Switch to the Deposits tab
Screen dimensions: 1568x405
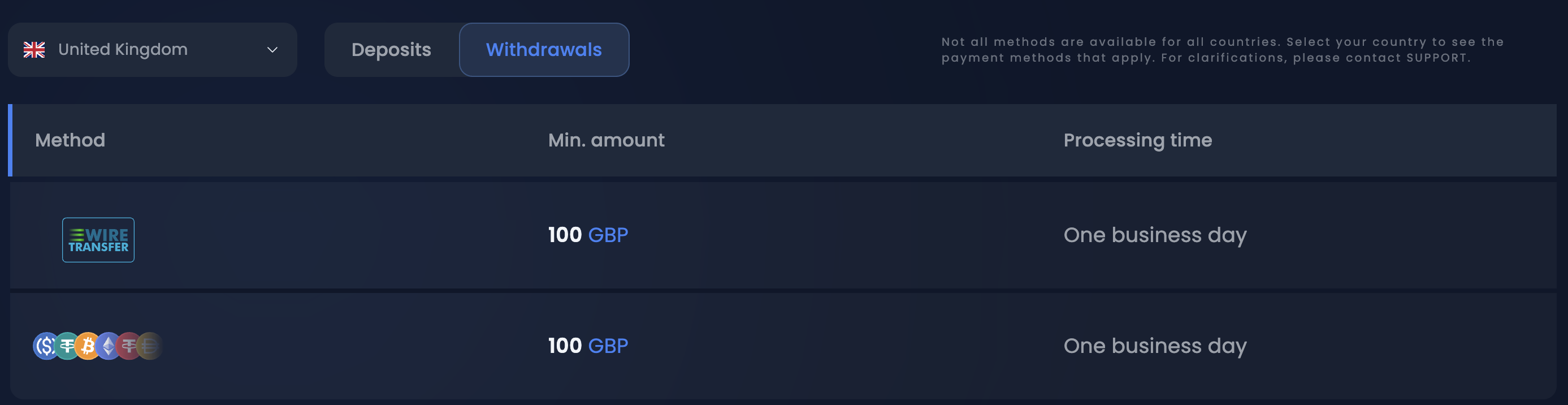(x=391, y=49)
